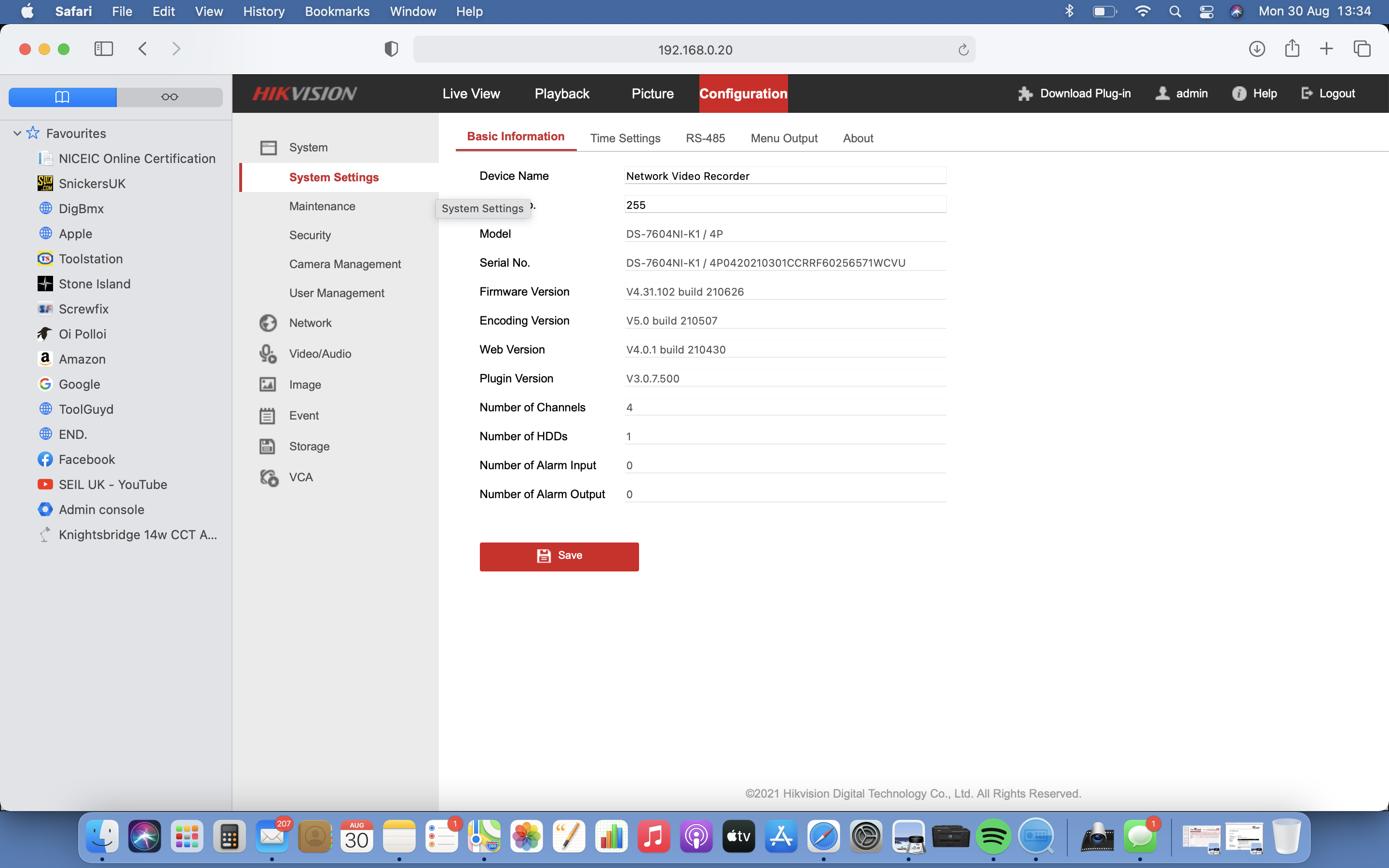
Task: Collapse the Favourites section in the sidebar
Action: pos(17,133)
